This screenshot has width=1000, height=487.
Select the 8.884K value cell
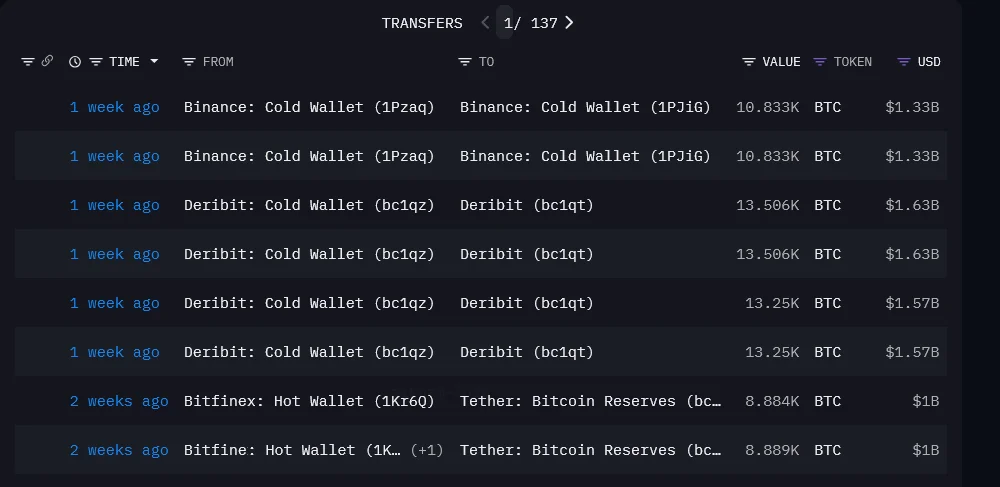coord(771,401)
